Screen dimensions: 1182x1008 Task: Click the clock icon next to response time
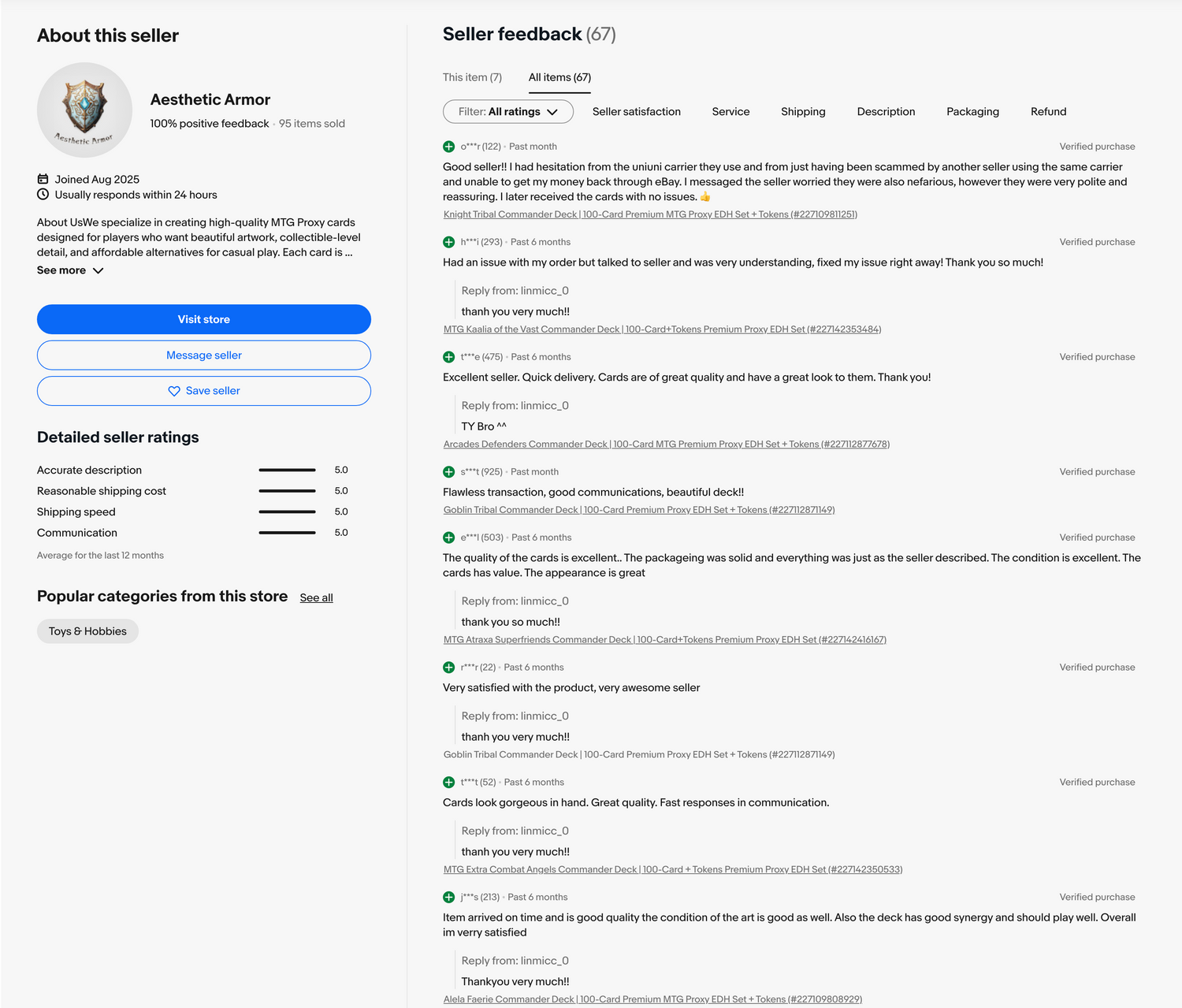(x=43, y=195)
